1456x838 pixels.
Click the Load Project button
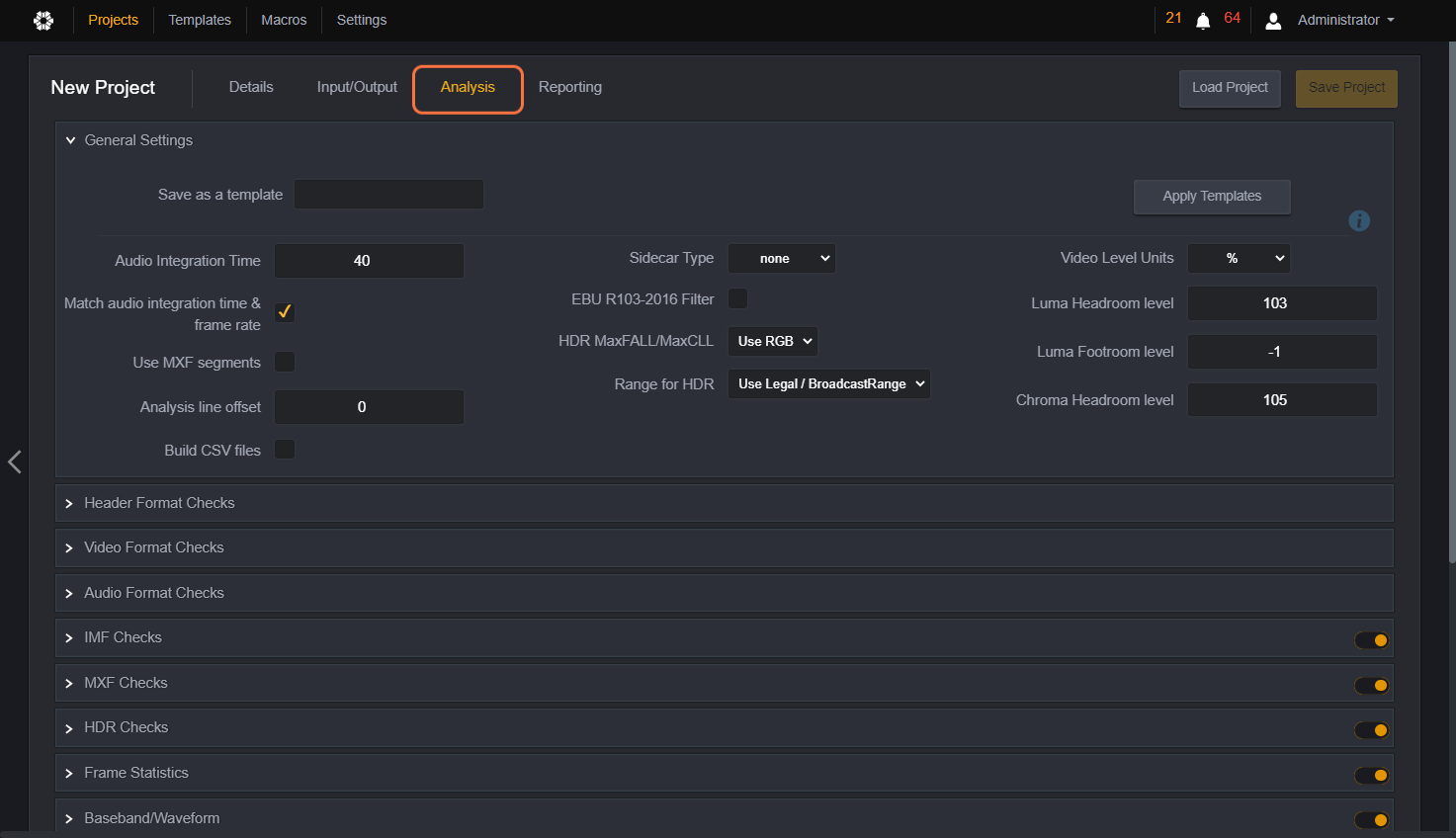click(x=1230, y=88)
